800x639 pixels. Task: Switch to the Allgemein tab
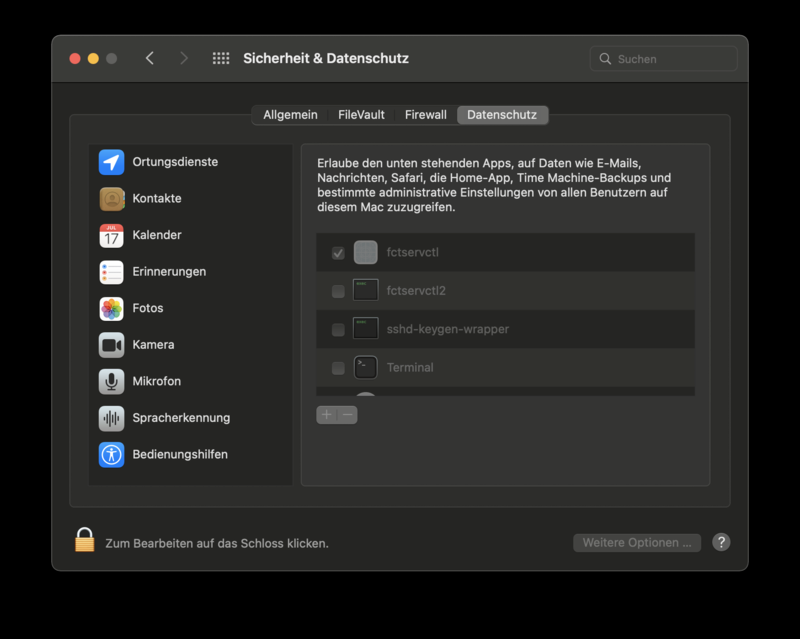pyautogui.click(x=290, y=115)
